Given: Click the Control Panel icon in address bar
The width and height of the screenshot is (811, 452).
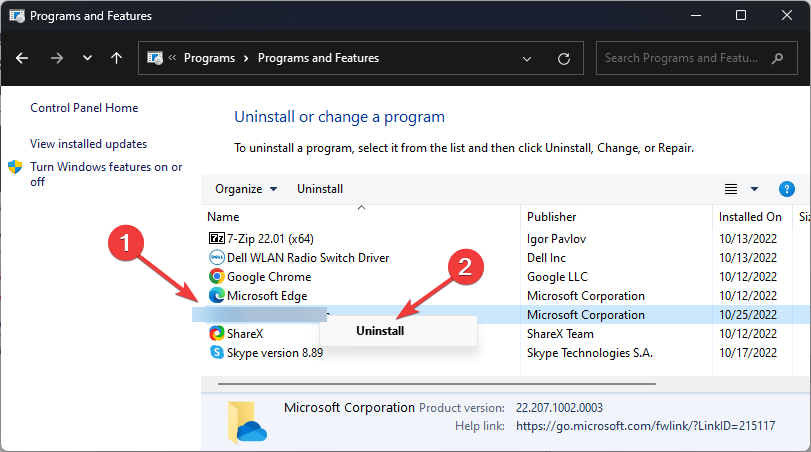Looking at the screenshot, I should tap(155, 58).
